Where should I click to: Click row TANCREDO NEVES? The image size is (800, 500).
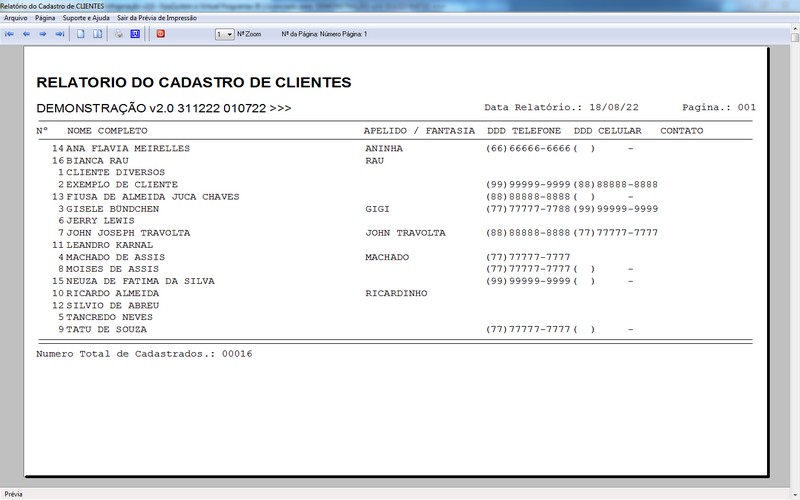[x=105, y=317]
